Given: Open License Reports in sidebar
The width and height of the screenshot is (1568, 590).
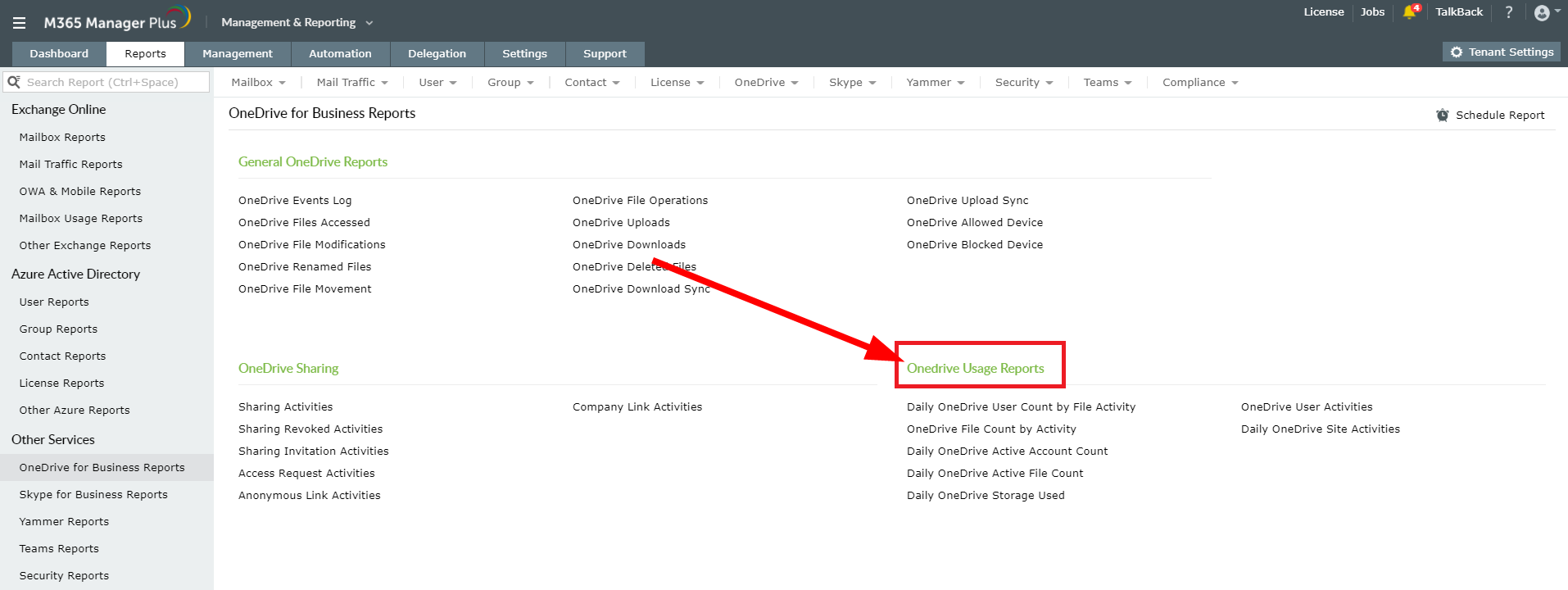Looking at the screenshot, I should coord(61,383).
